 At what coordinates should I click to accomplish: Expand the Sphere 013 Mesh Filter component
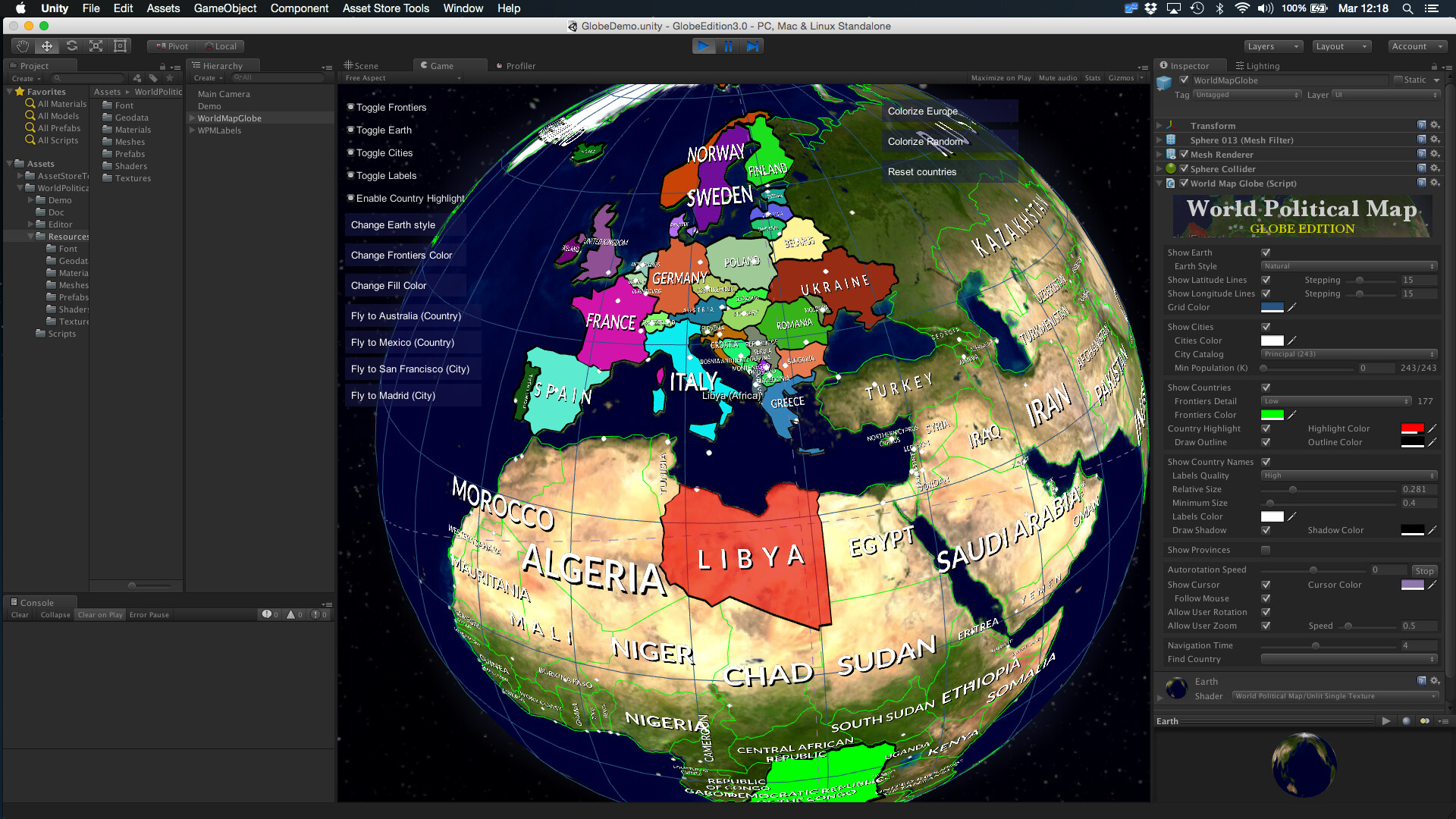click(1159, 140)
